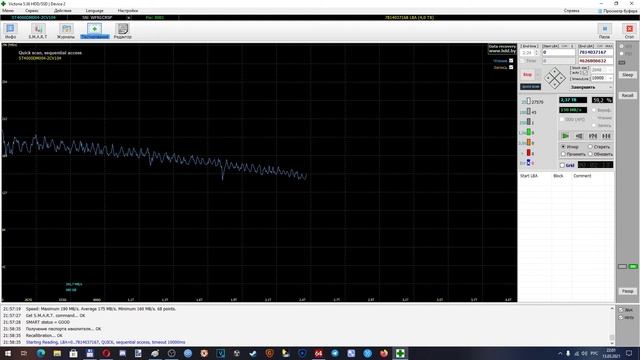
Task: Open Просмотр буфера buffer view
Action: tap(617, 11)
